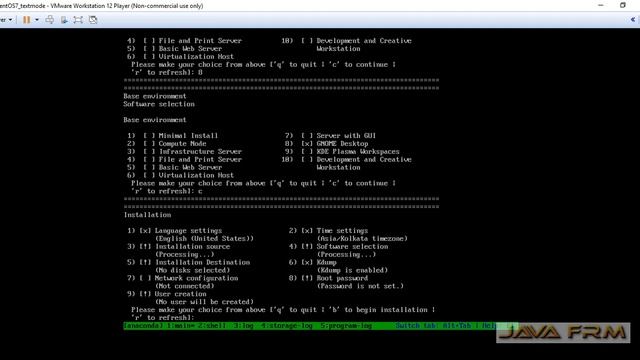Enter full screen mode
The image size is (640, 360).
pos(78,20)
